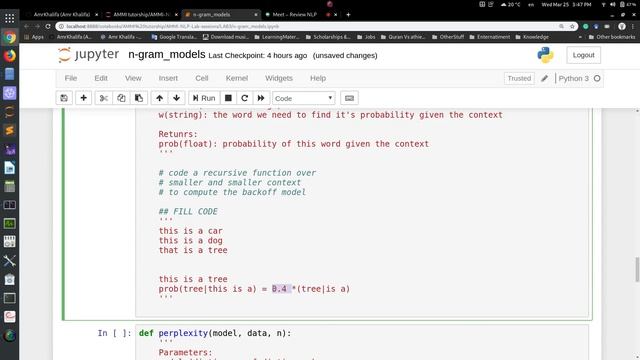The width and height of the screenshot is (640, 360).
Task: Move the selected cell up
Action: (160, 98)
